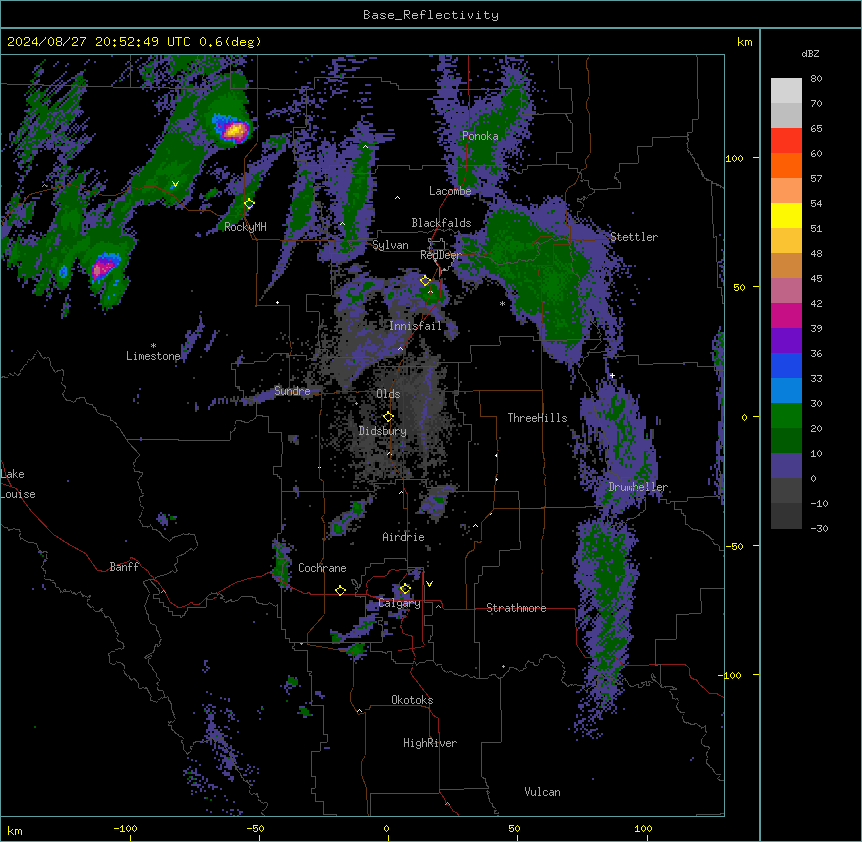862x842 pixels.
Task: Click the 0 tick label on the bottom axis
Action: coord(386,829)
